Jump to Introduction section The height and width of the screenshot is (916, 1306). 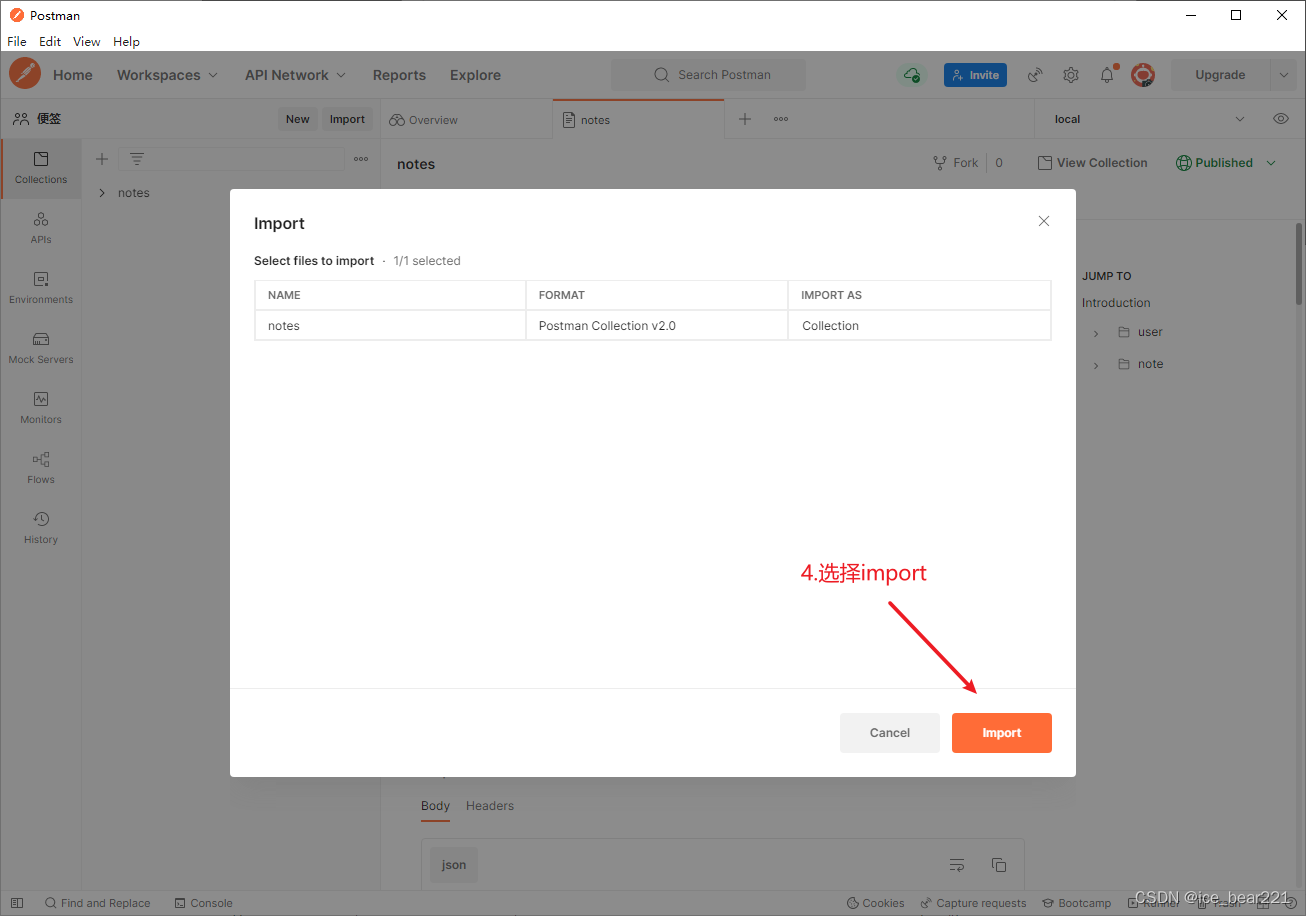tap(1116, 303)
